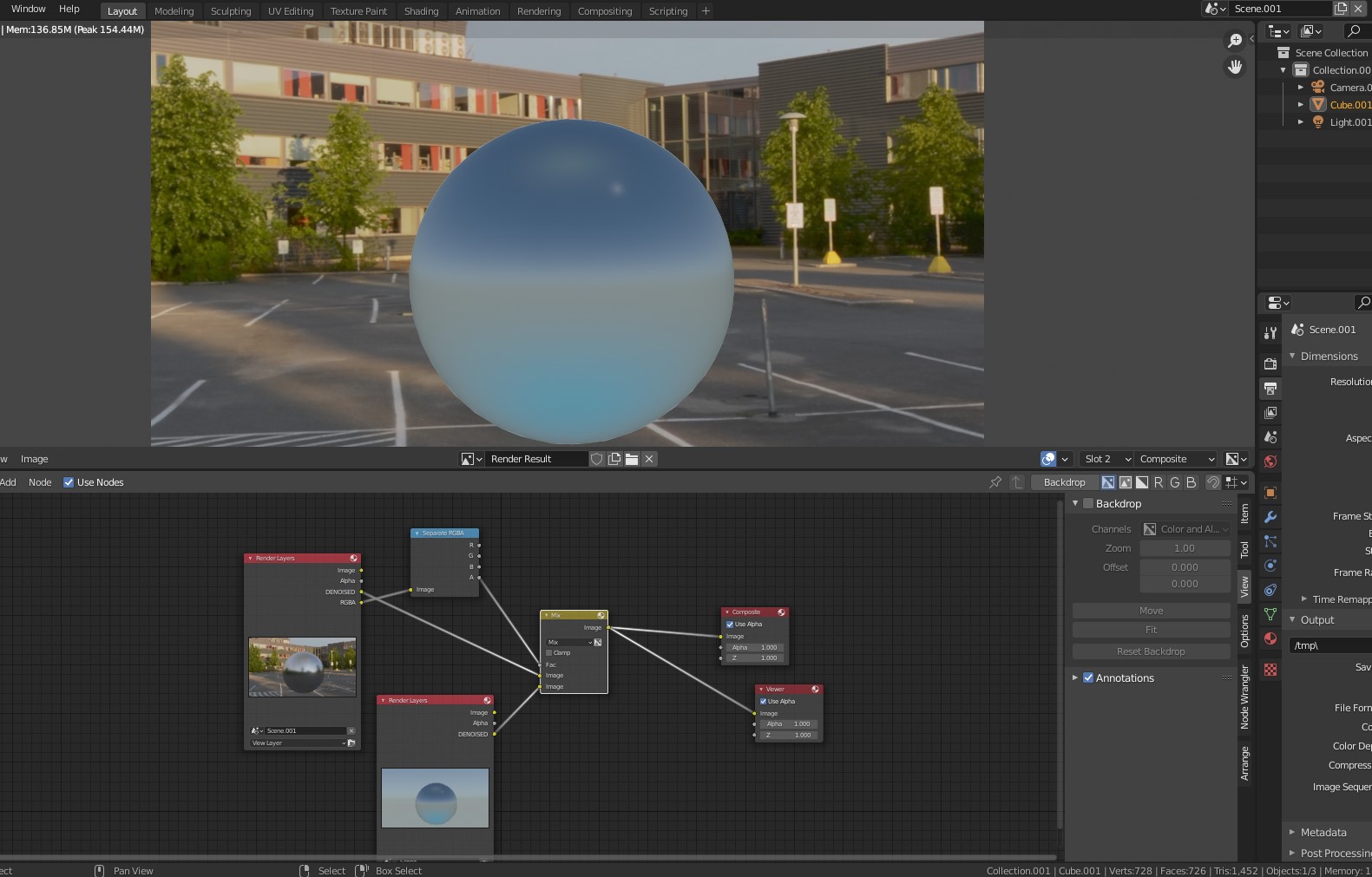Click the Backdrop toggle button in header

(x=1064, y=482)
